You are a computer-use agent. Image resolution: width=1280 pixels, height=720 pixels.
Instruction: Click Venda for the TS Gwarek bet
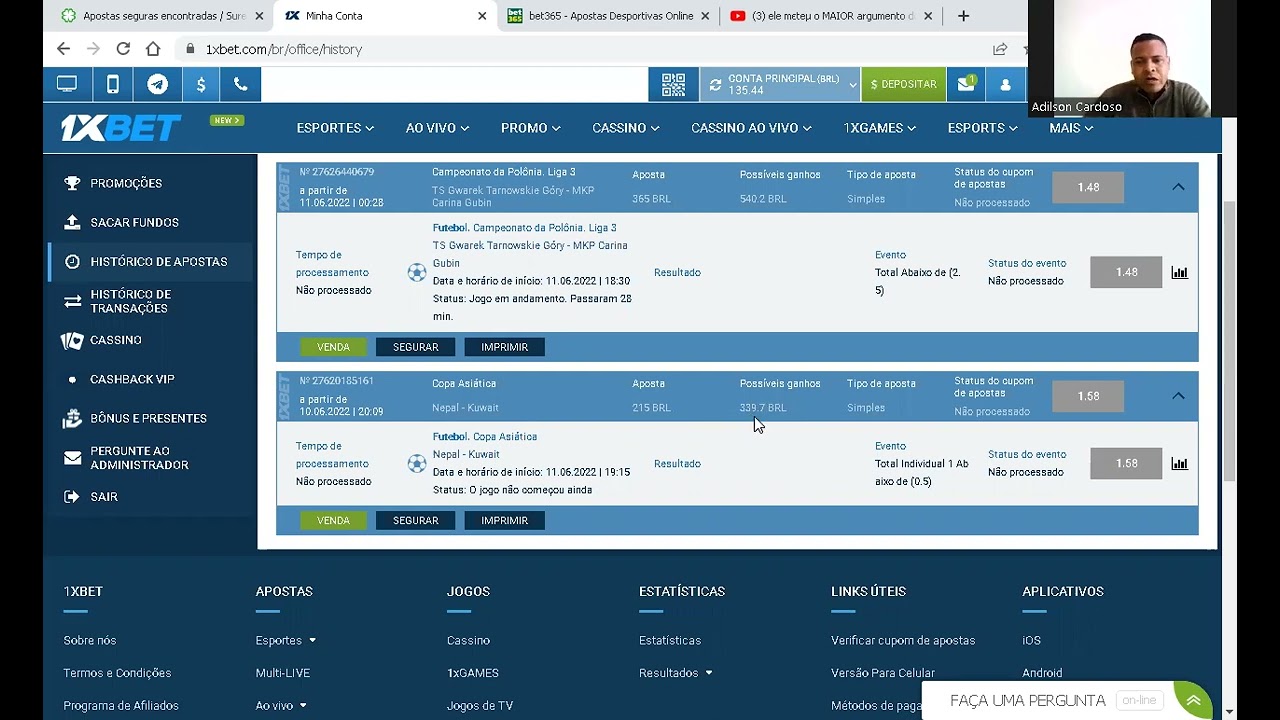pyautogui.click(x=333, y=347)
